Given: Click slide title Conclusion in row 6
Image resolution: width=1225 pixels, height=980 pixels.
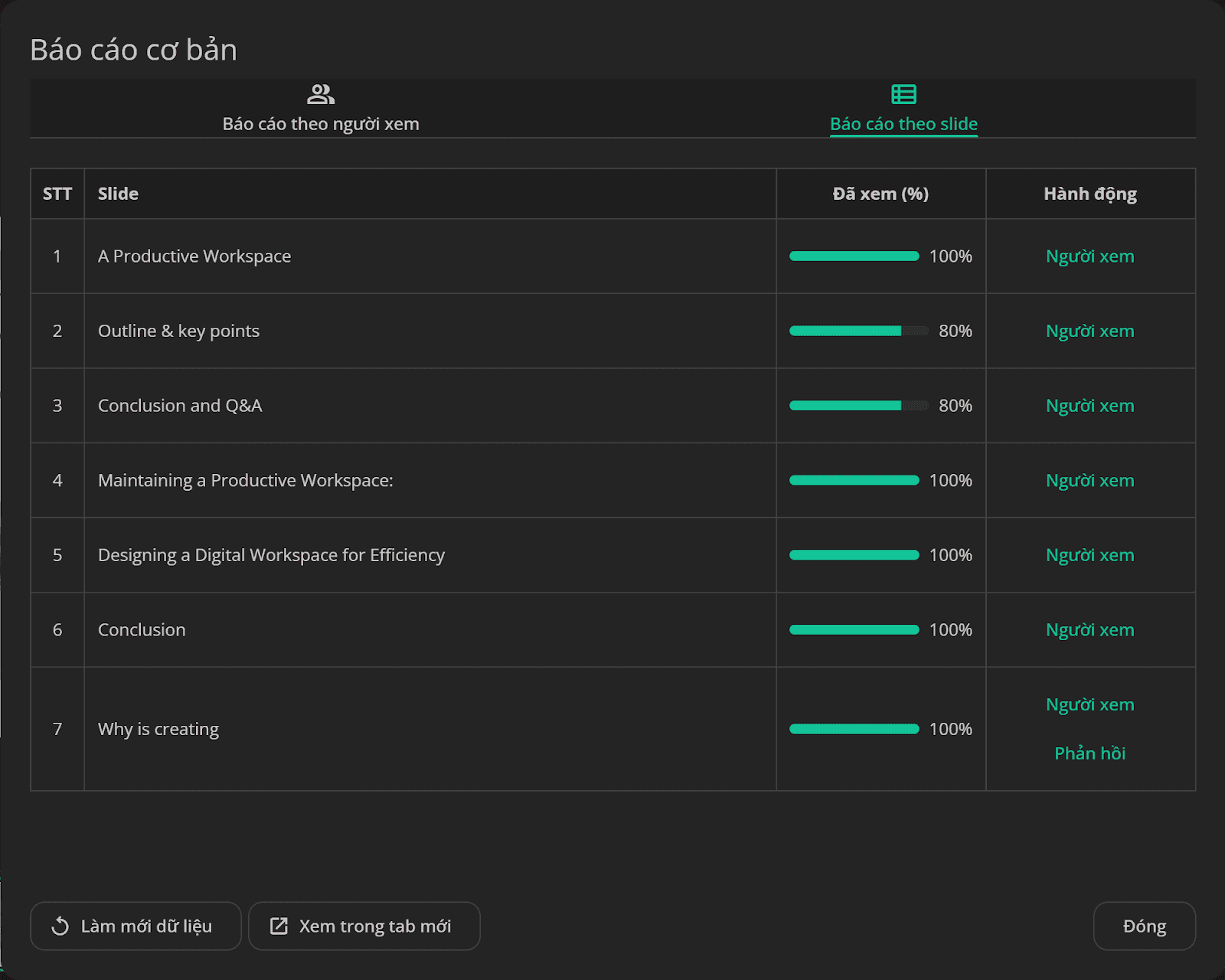Looking at the screenshot, I should coord(142,629).
